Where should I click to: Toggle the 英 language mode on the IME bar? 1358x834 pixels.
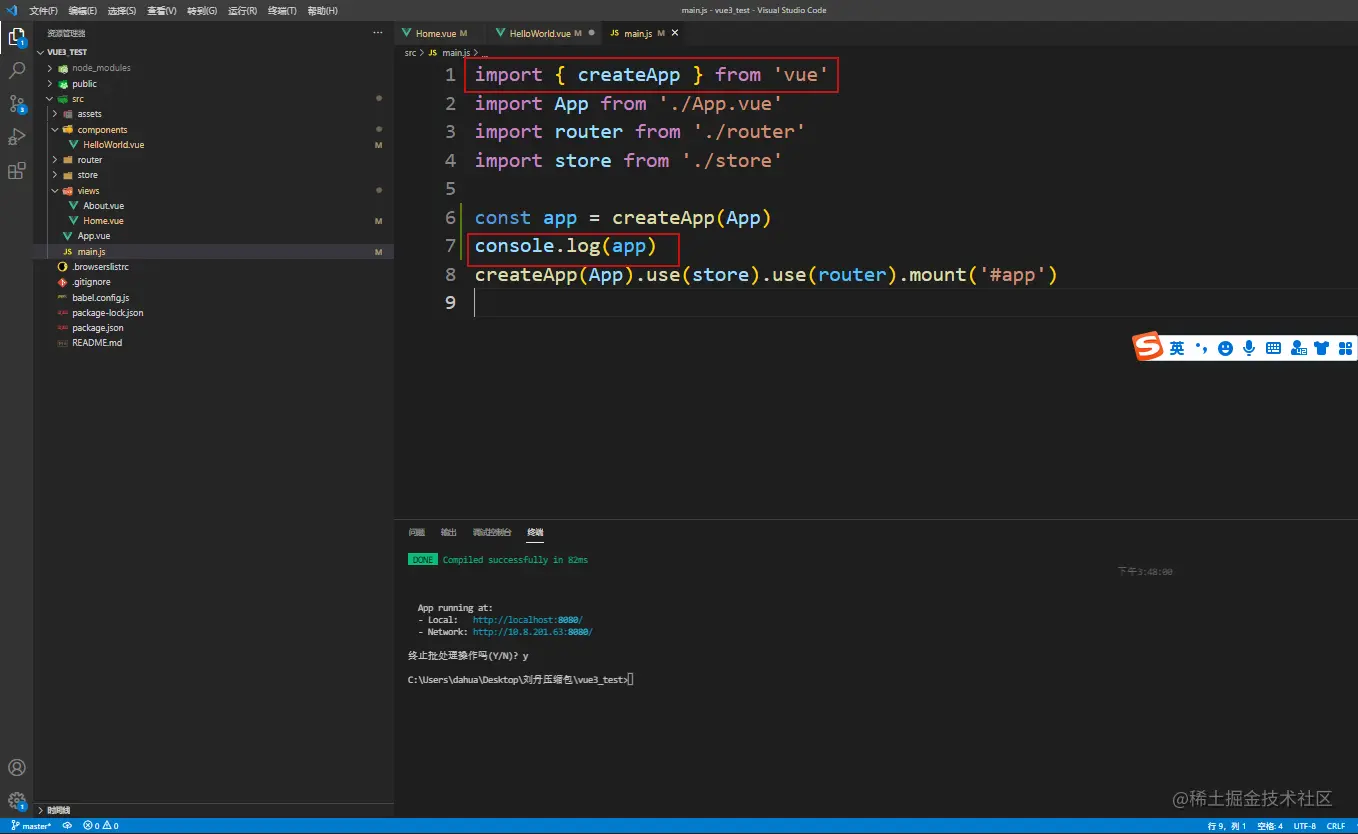(x=1177, y=348)
